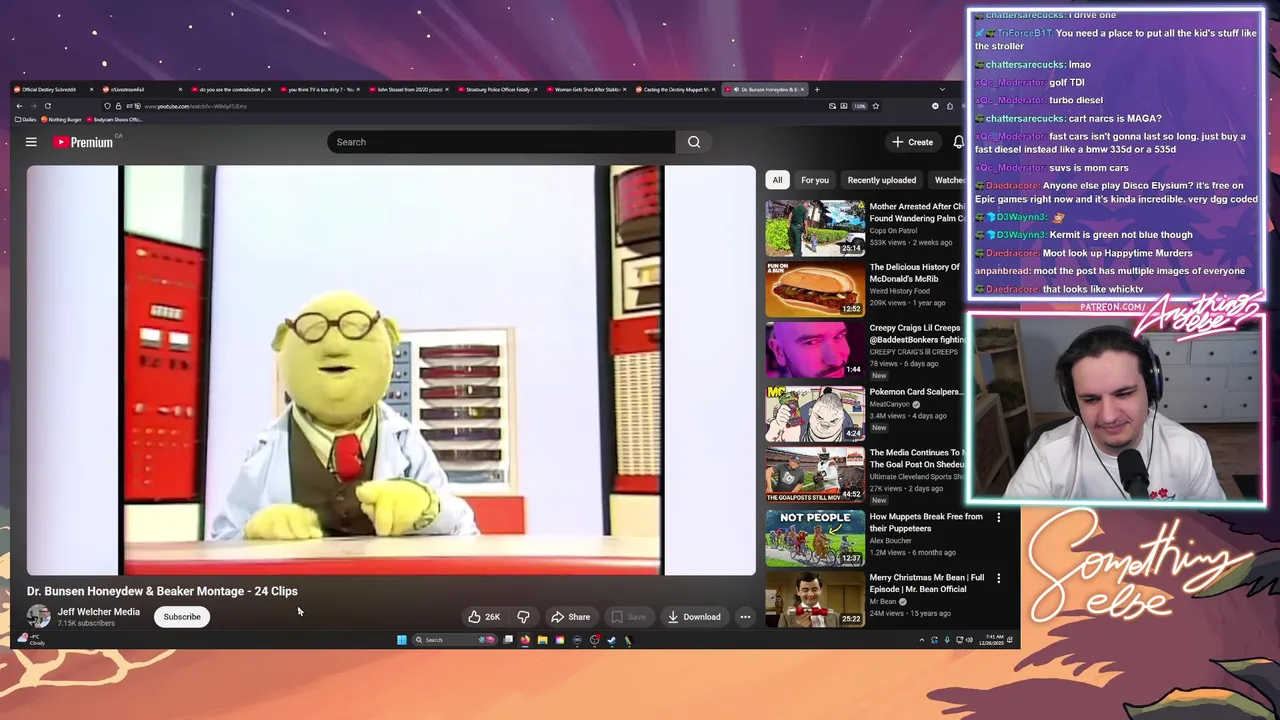Dislike the video with thumbs down

523,617
